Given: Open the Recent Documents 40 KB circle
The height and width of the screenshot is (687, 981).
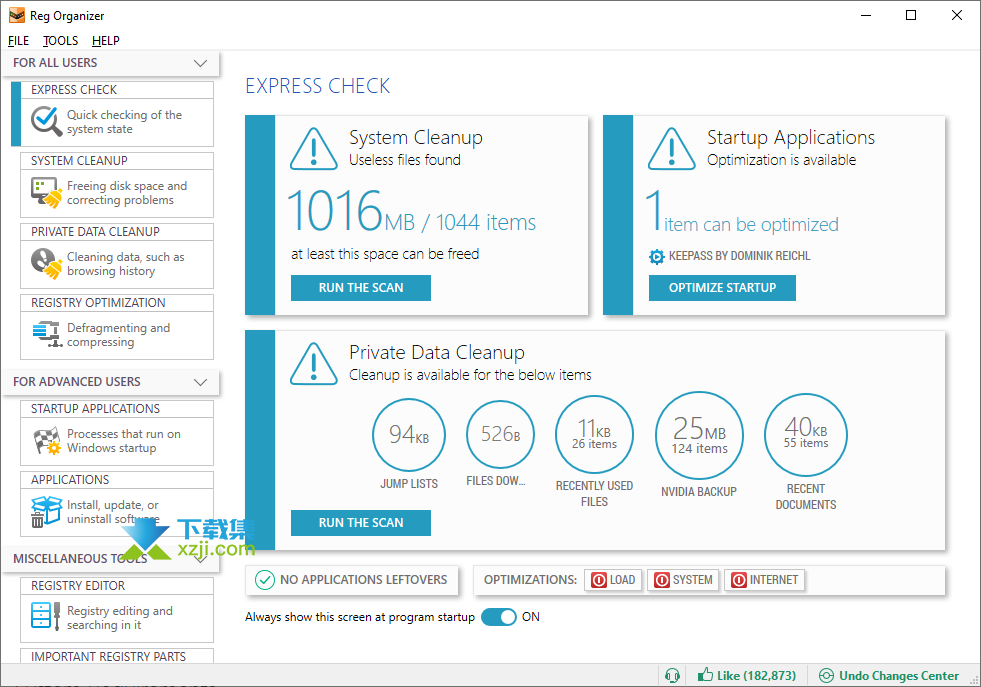Looking at the screenshot, I should click(806, 435).
